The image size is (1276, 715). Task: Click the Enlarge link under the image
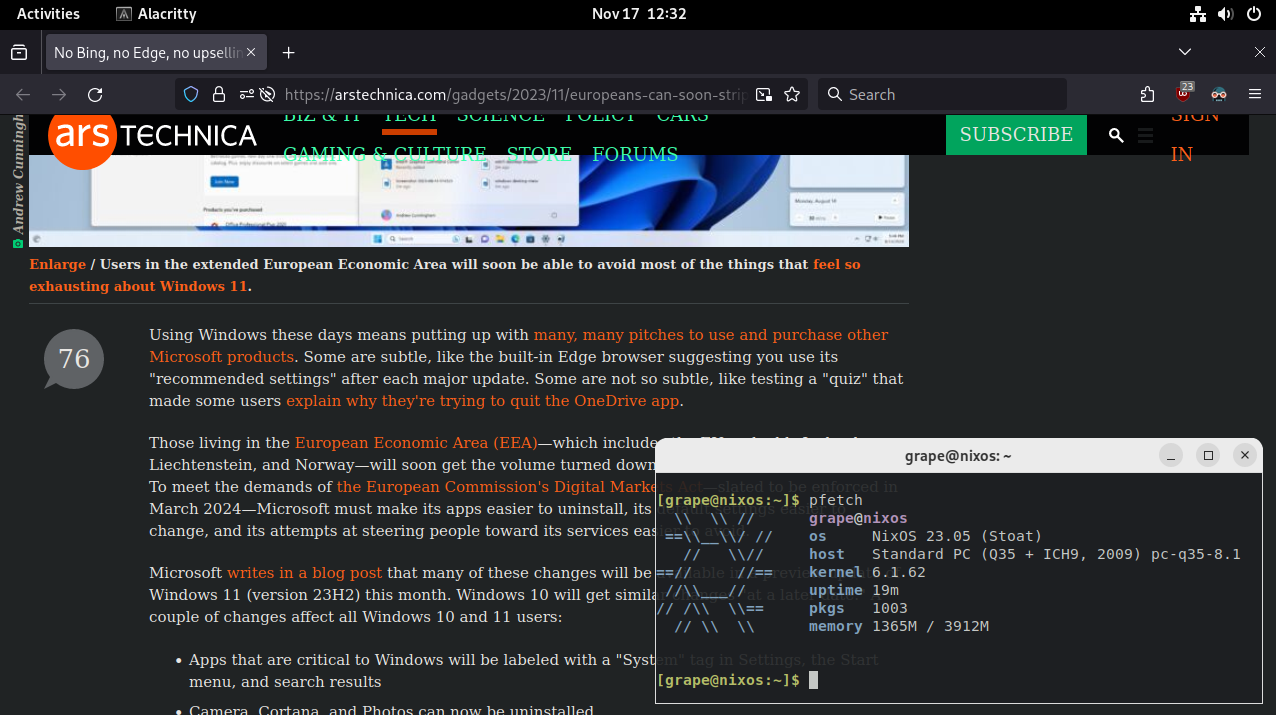point(57,264)
